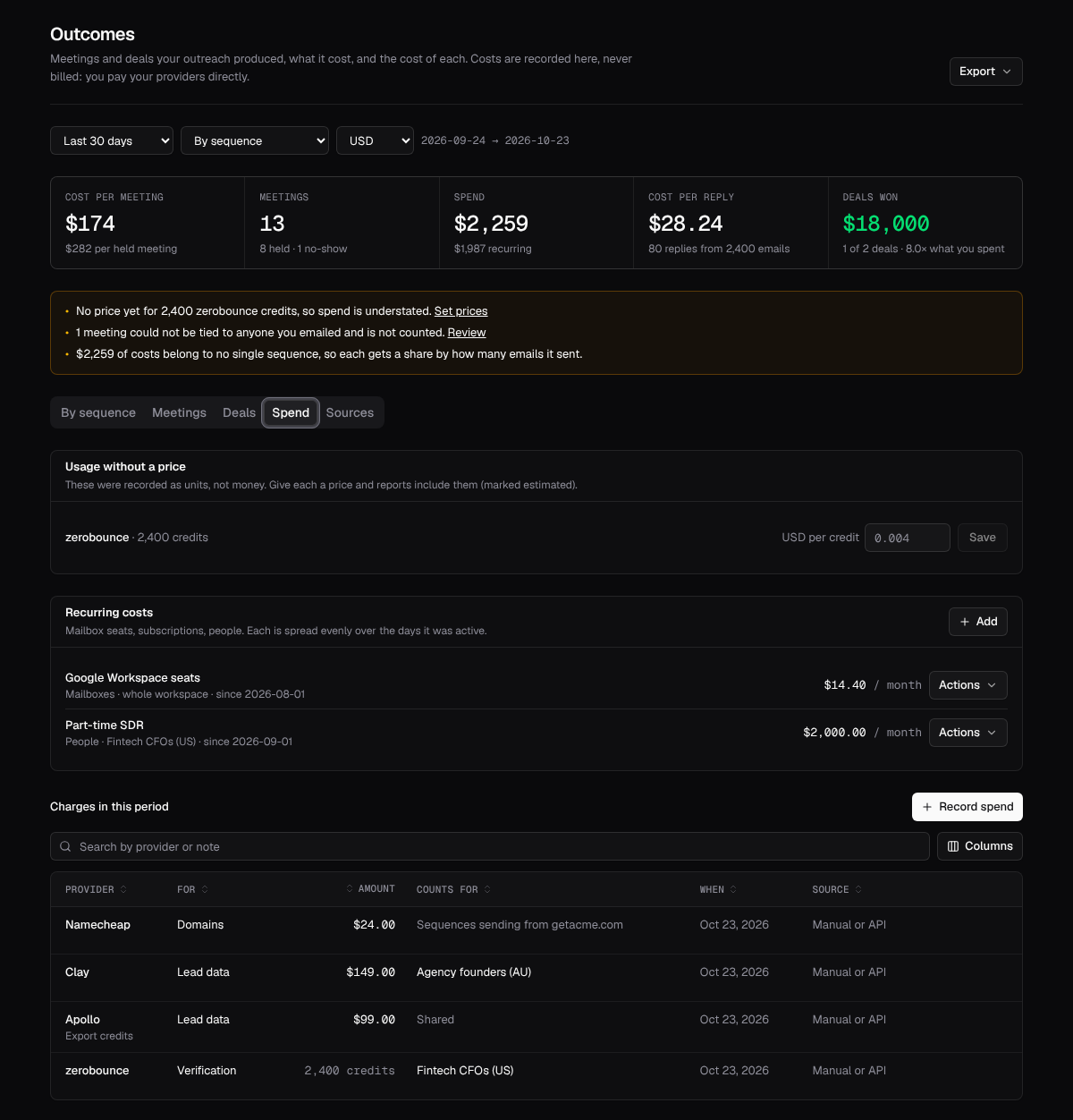Sort charges by Source column

(837, 889)
